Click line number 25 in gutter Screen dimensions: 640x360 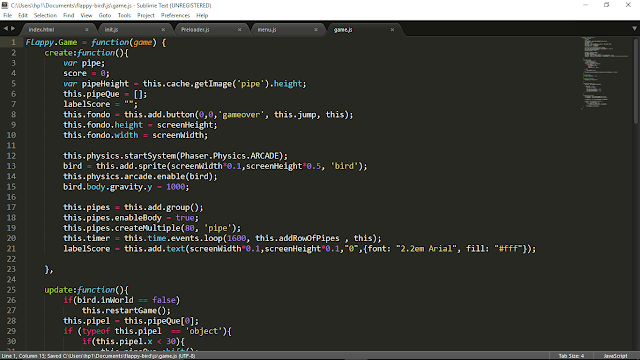click(11, 290)
